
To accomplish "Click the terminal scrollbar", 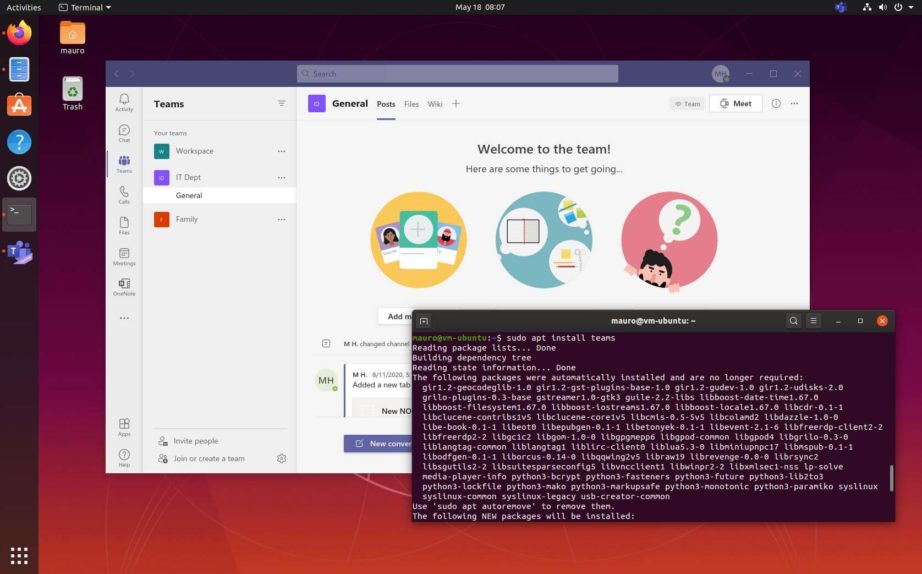I will 891,478.
